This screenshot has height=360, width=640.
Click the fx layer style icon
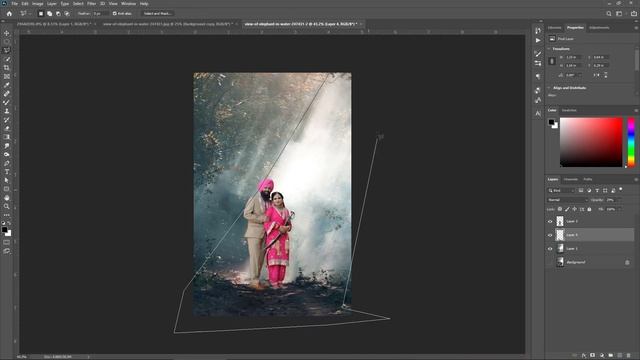pyautogui.click(x=584, y=356)
